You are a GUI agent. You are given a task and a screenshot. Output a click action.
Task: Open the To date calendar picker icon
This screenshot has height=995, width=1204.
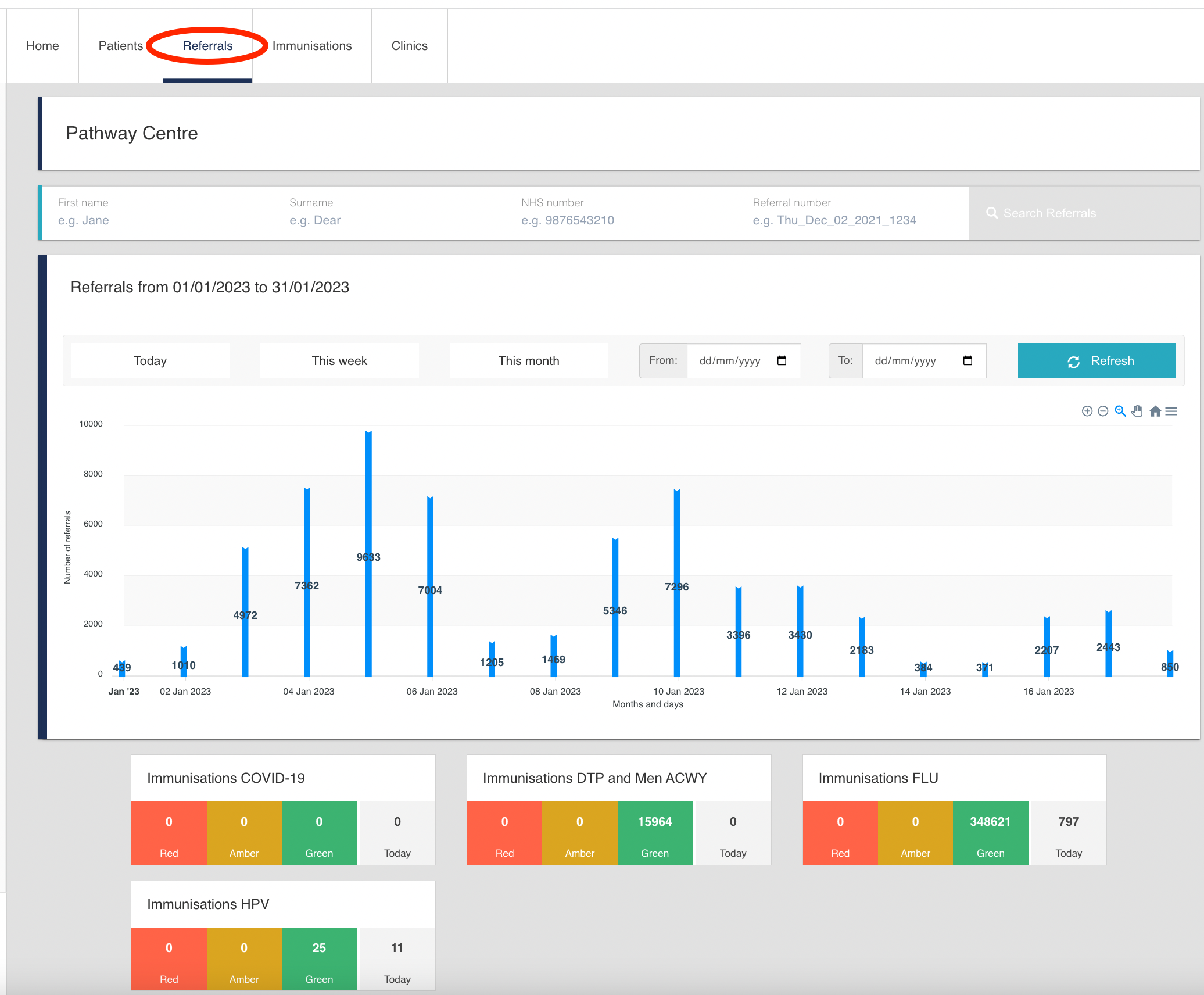967,361
